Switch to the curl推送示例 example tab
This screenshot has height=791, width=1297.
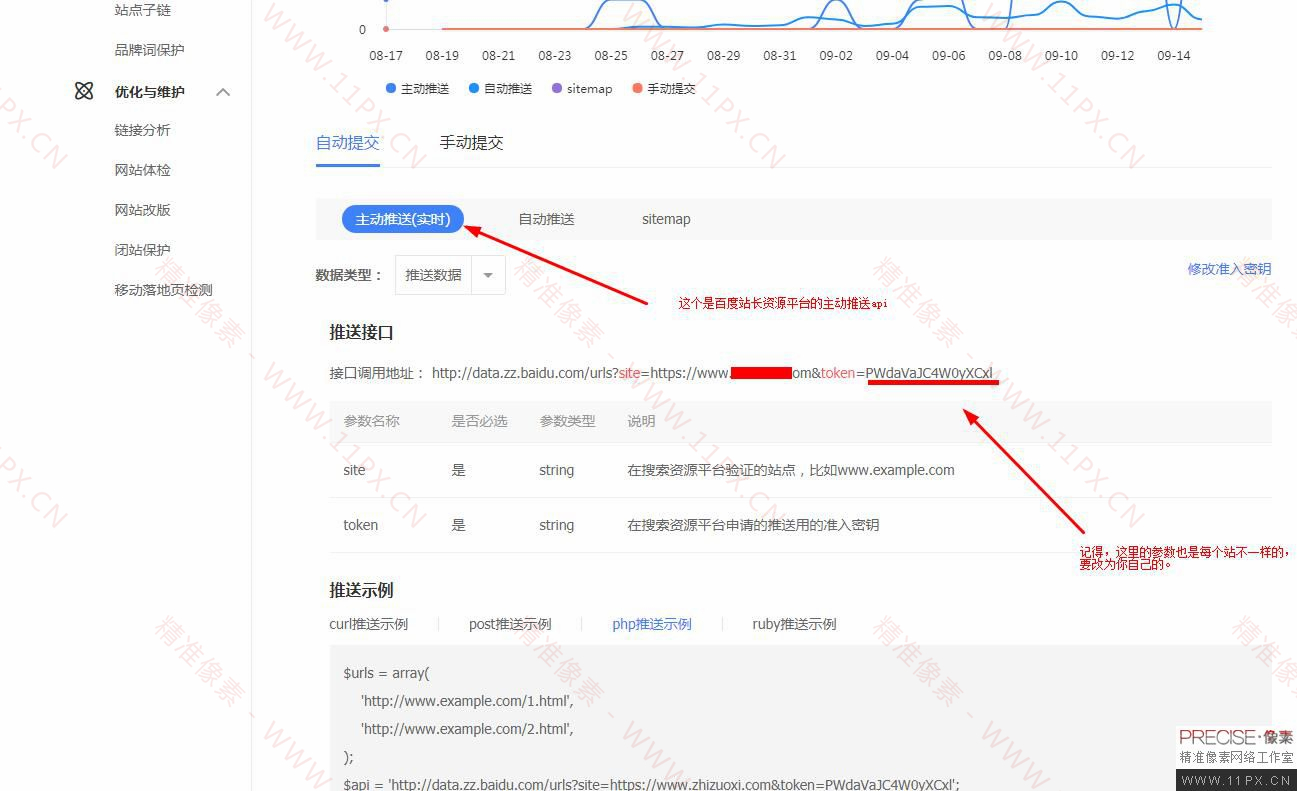coord(368,624)
